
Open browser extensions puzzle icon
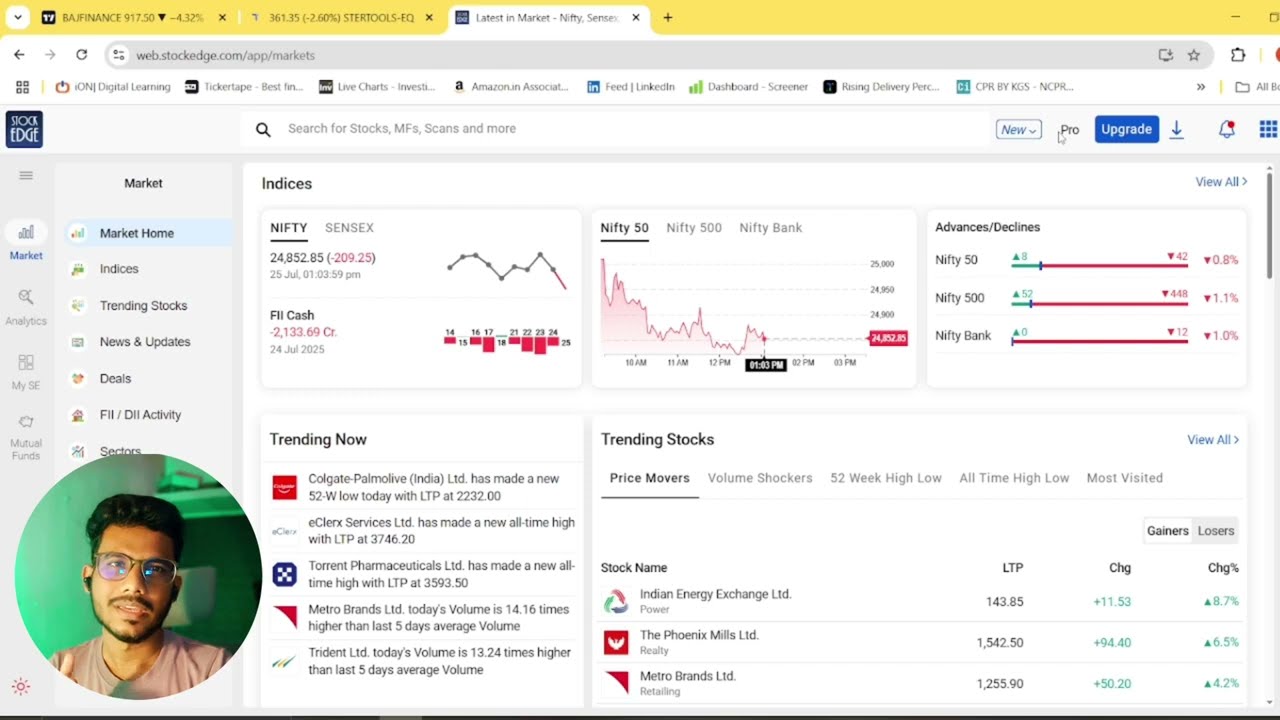pos(1238,55)
